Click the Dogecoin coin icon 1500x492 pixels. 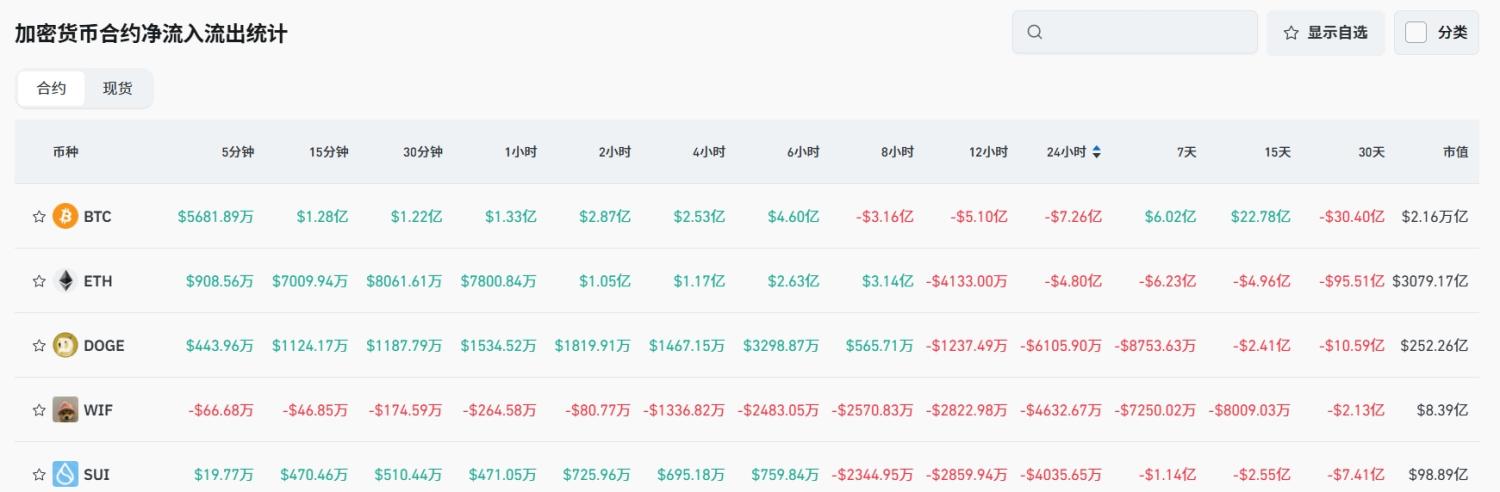point(65,345)
